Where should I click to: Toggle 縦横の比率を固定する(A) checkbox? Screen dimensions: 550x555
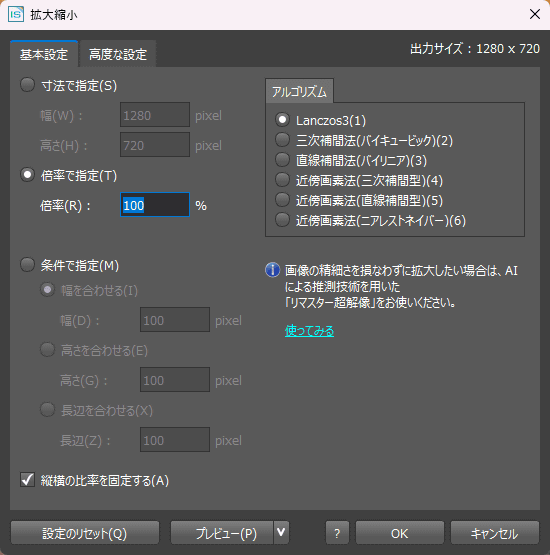coord(94,480)
